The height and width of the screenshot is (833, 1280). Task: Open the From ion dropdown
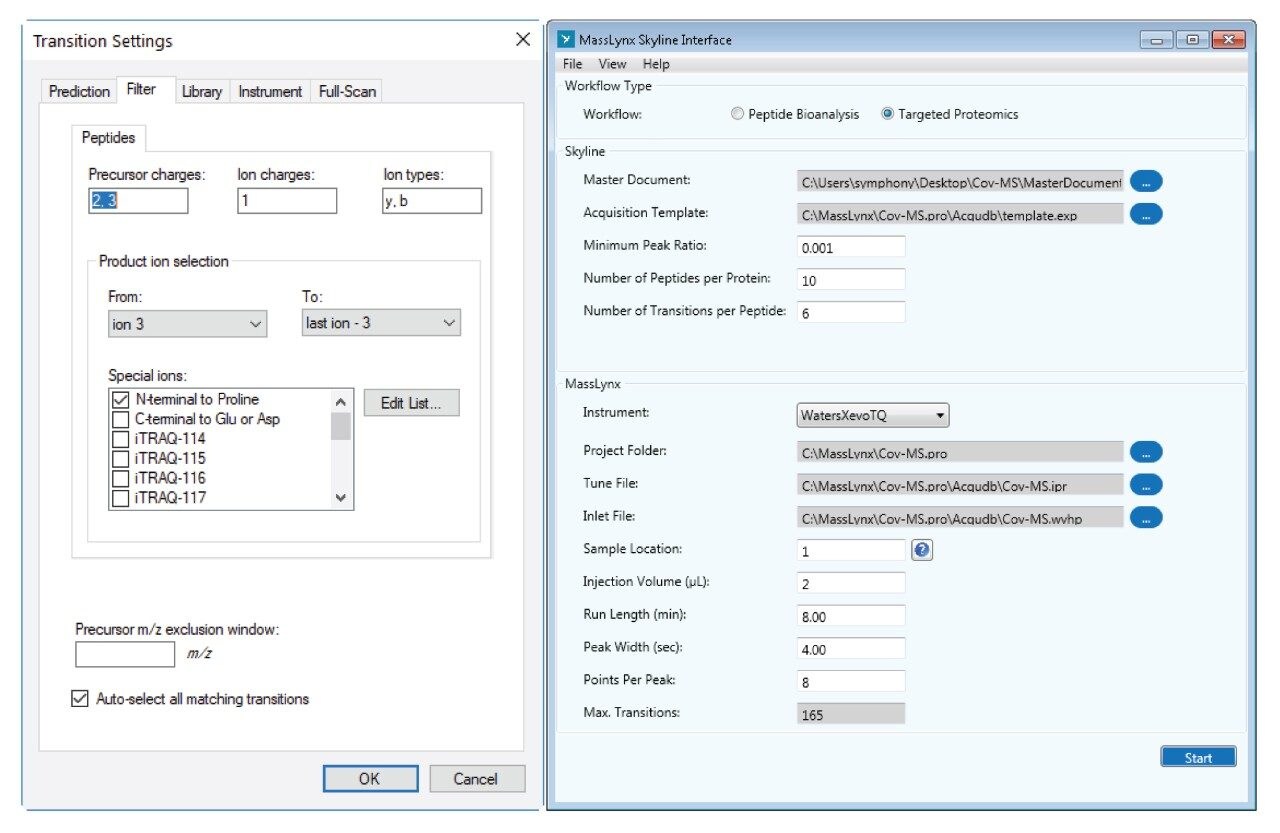coord(188,324)
